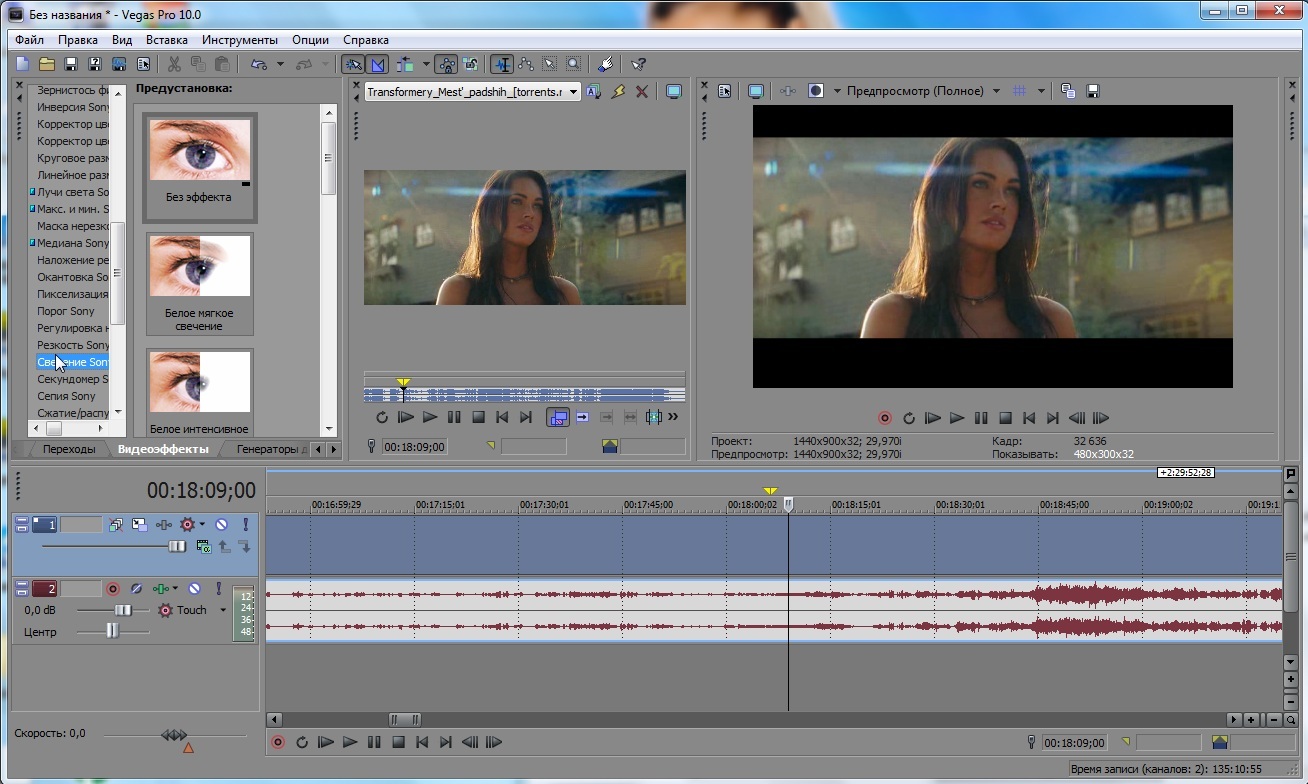Image resolution: width=1308 pixels, height=784 pixels.
Task: Save snapshot of preview to file
Action: click(x=1093, y=91)
